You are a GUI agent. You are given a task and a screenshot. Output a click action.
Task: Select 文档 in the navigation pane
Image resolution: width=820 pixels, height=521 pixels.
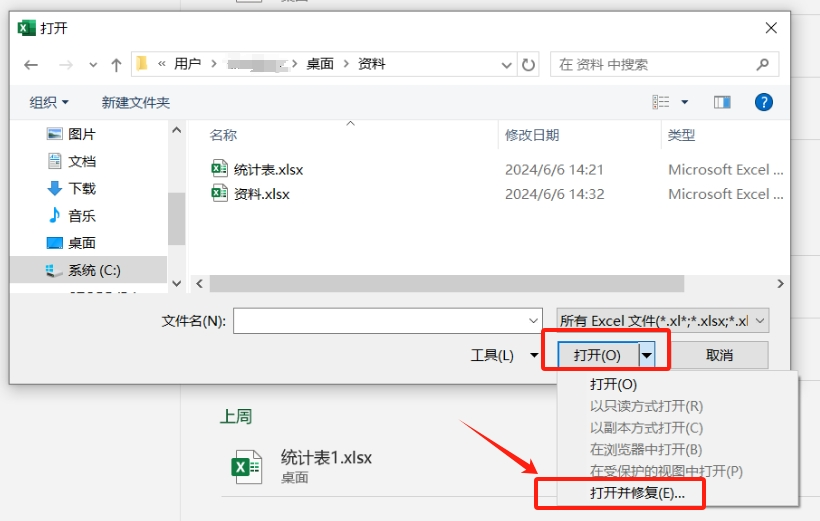pyautogui.click(x=82, y=161)
